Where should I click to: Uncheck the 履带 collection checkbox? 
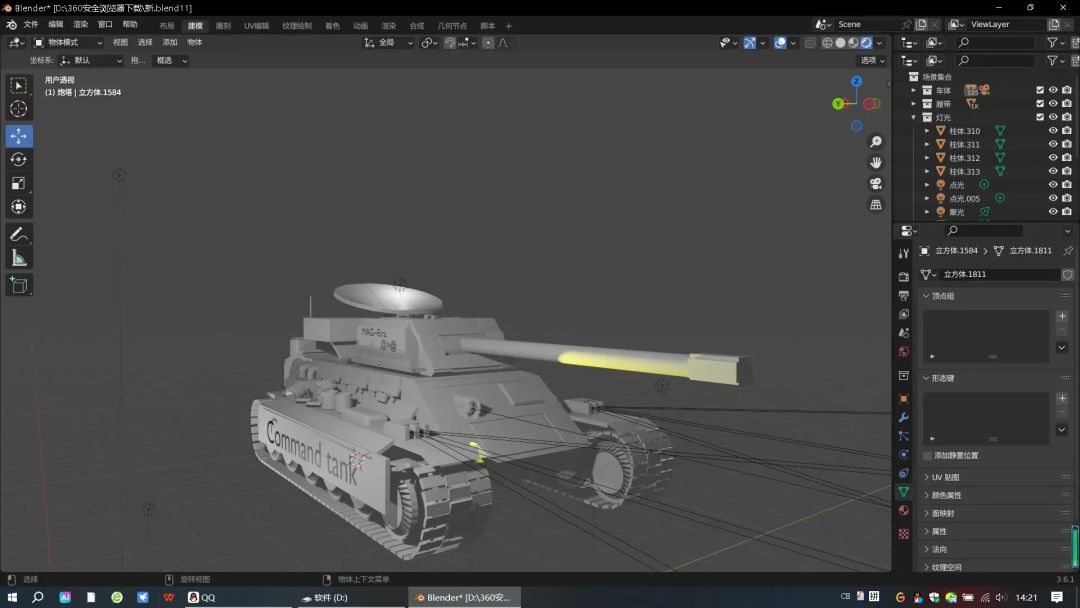point(1040,103)
